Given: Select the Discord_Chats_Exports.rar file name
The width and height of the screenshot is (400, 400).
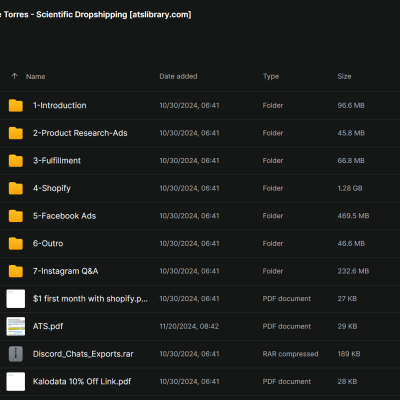Looking at the screenshot, I should pos(83,354).
